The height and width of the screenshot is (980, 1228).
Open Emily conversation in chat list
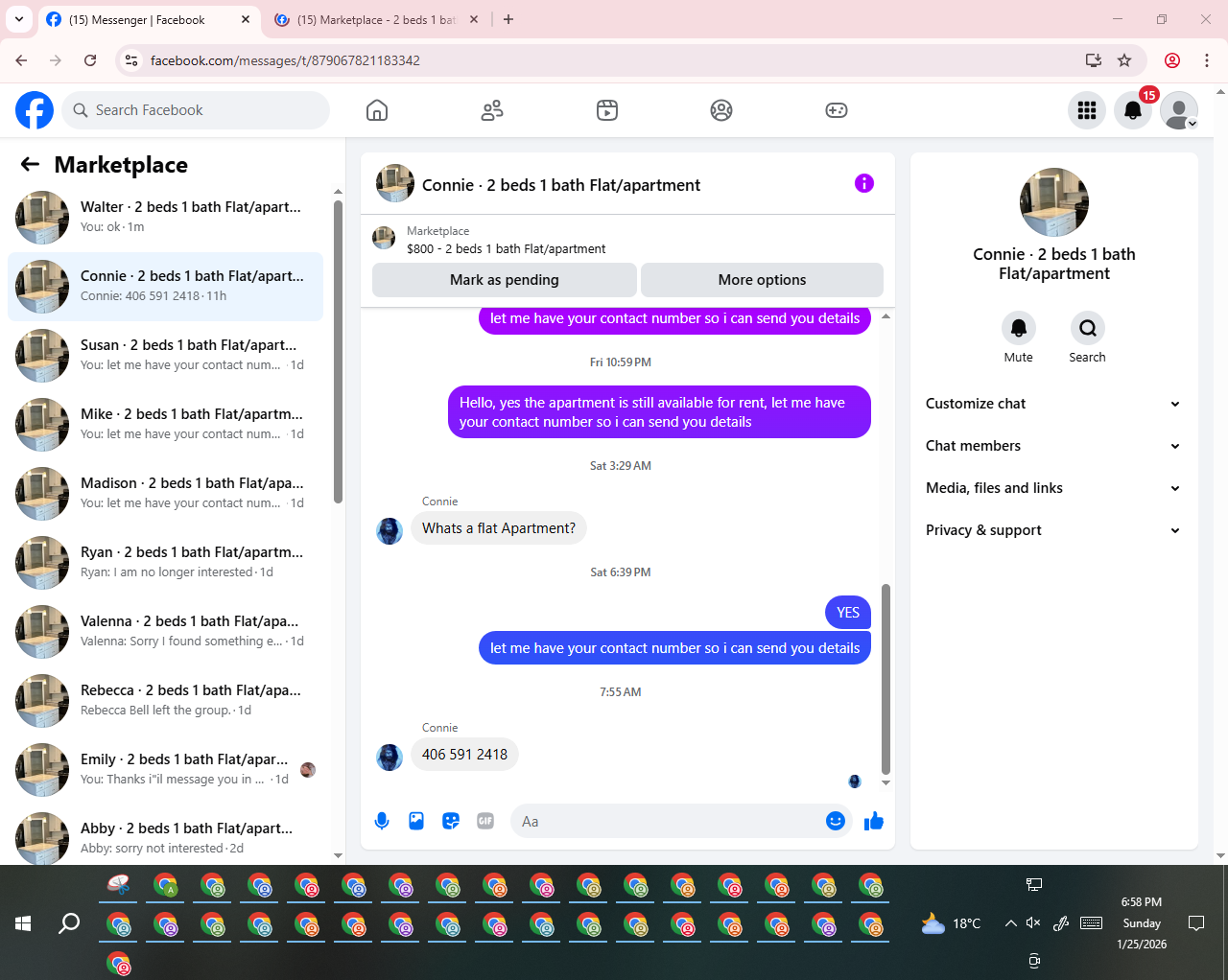coord(165,770)
